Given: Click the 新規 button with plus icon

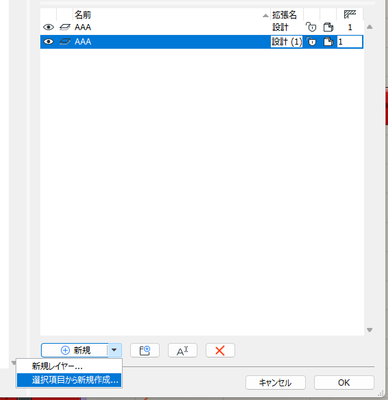Looking at the screenshot, I should (75, 350).
